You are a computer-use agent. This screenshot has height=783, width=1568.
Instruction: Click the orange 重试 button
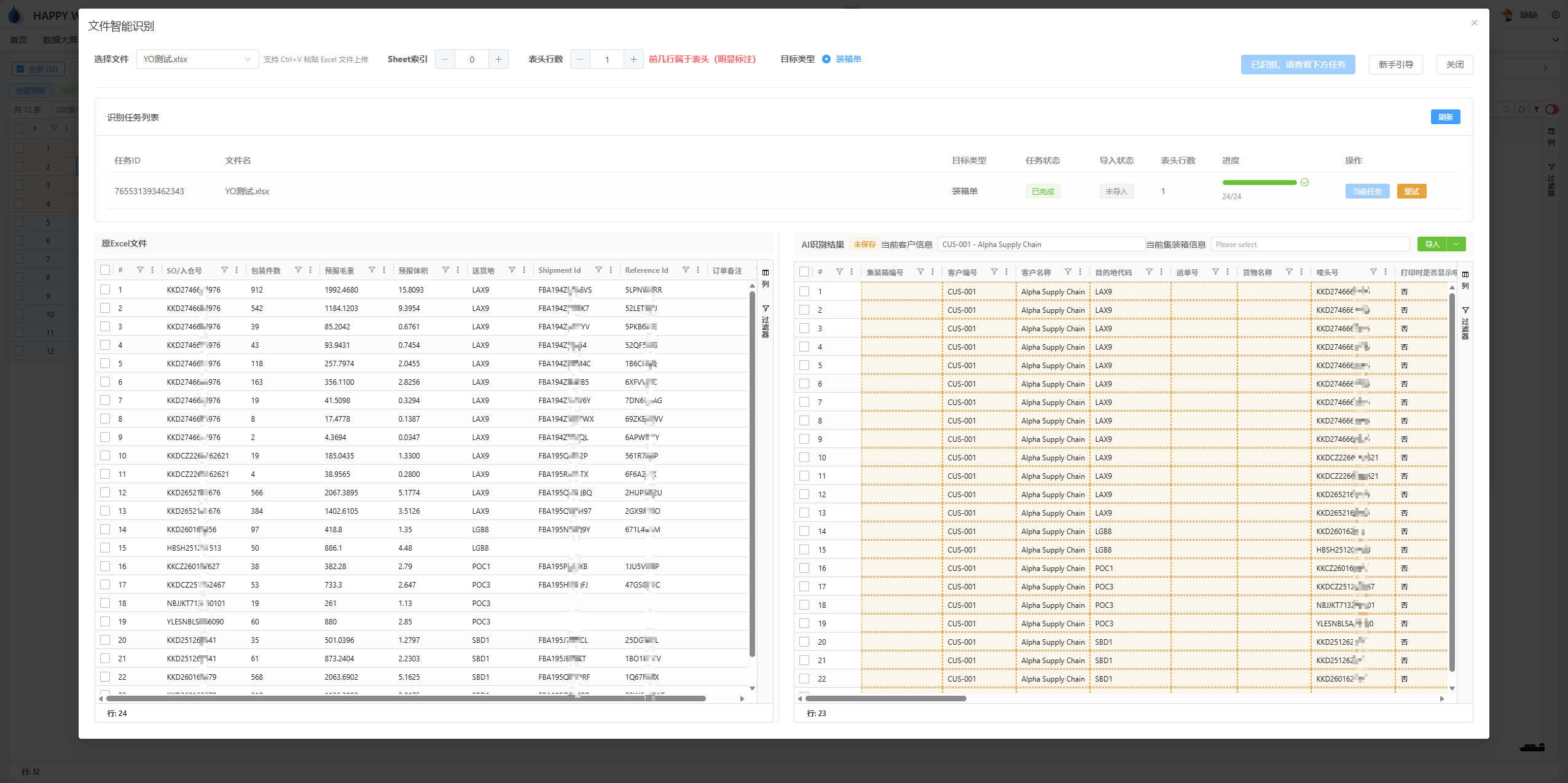(1411, 192)
